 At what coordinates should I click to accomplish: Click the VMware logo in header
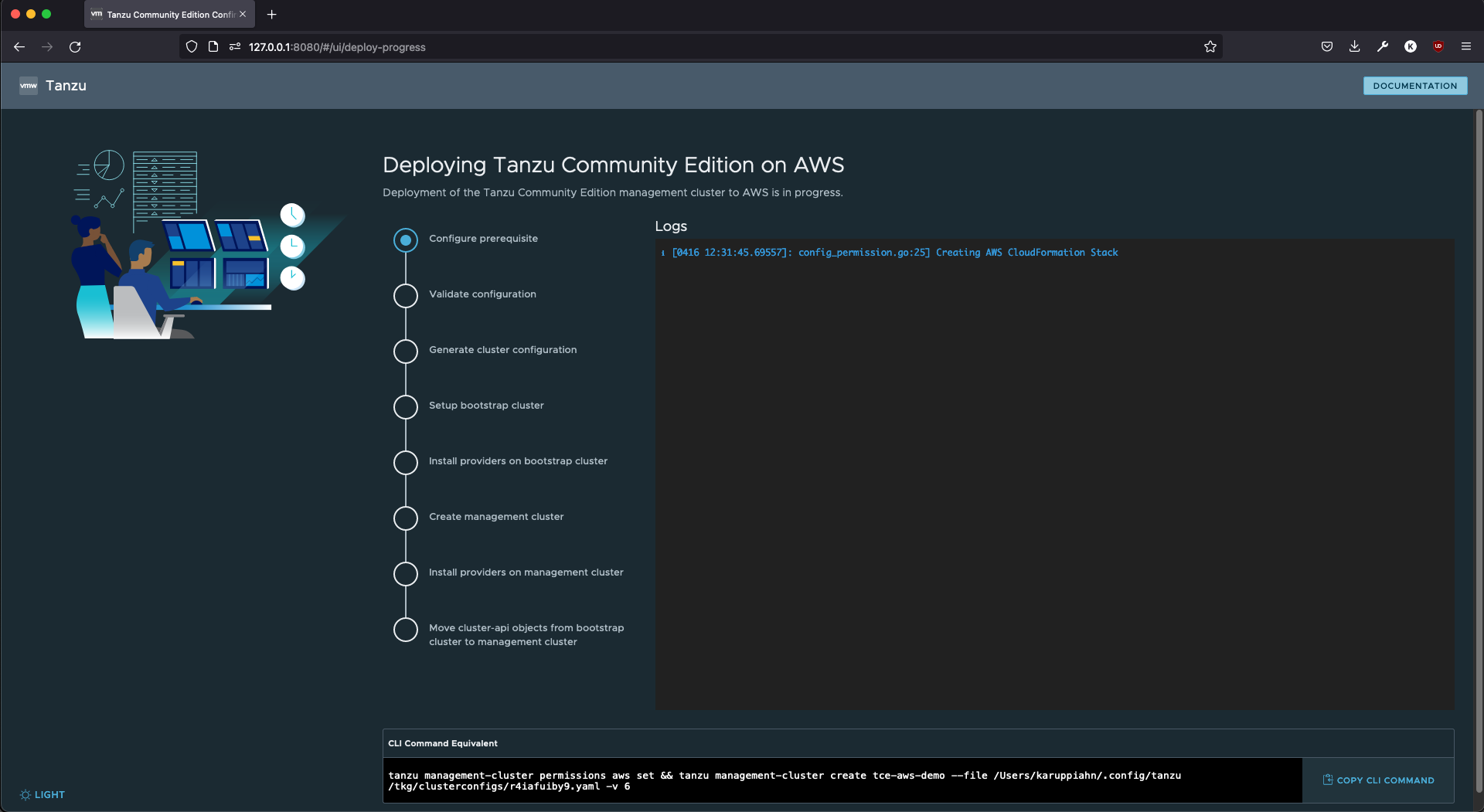[29, 86]
